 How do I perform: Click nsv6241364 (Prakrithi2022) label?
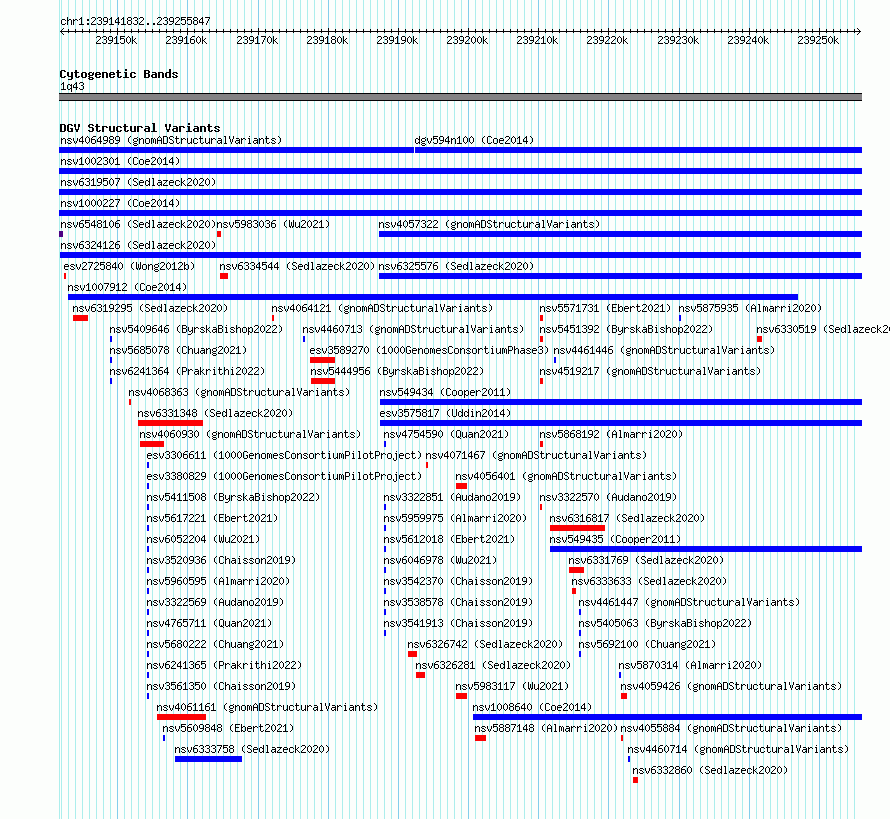click(x=187, y=371)
